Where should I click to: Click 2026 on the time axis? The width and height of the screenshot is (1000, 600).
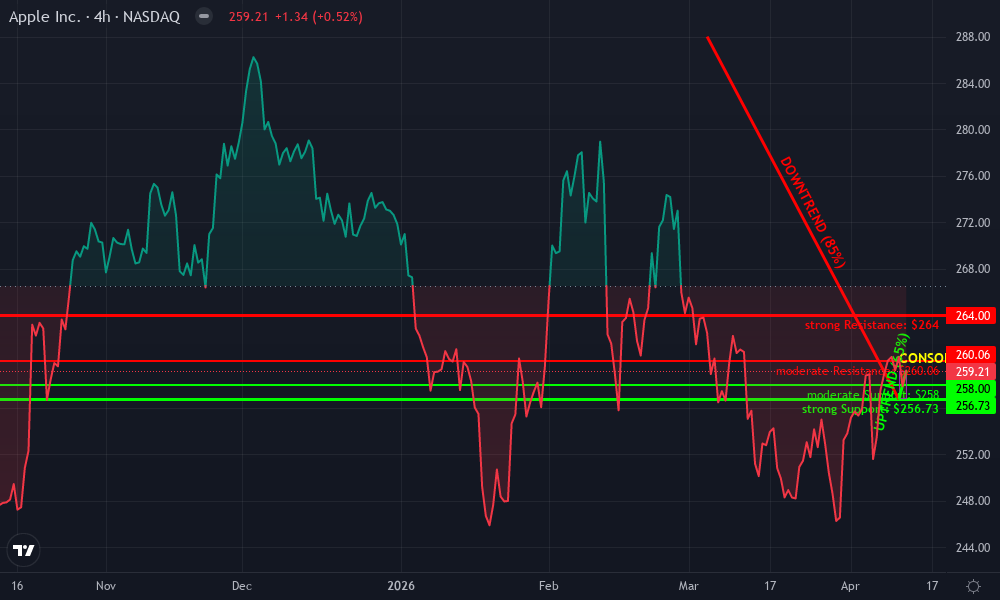[401, 586]
